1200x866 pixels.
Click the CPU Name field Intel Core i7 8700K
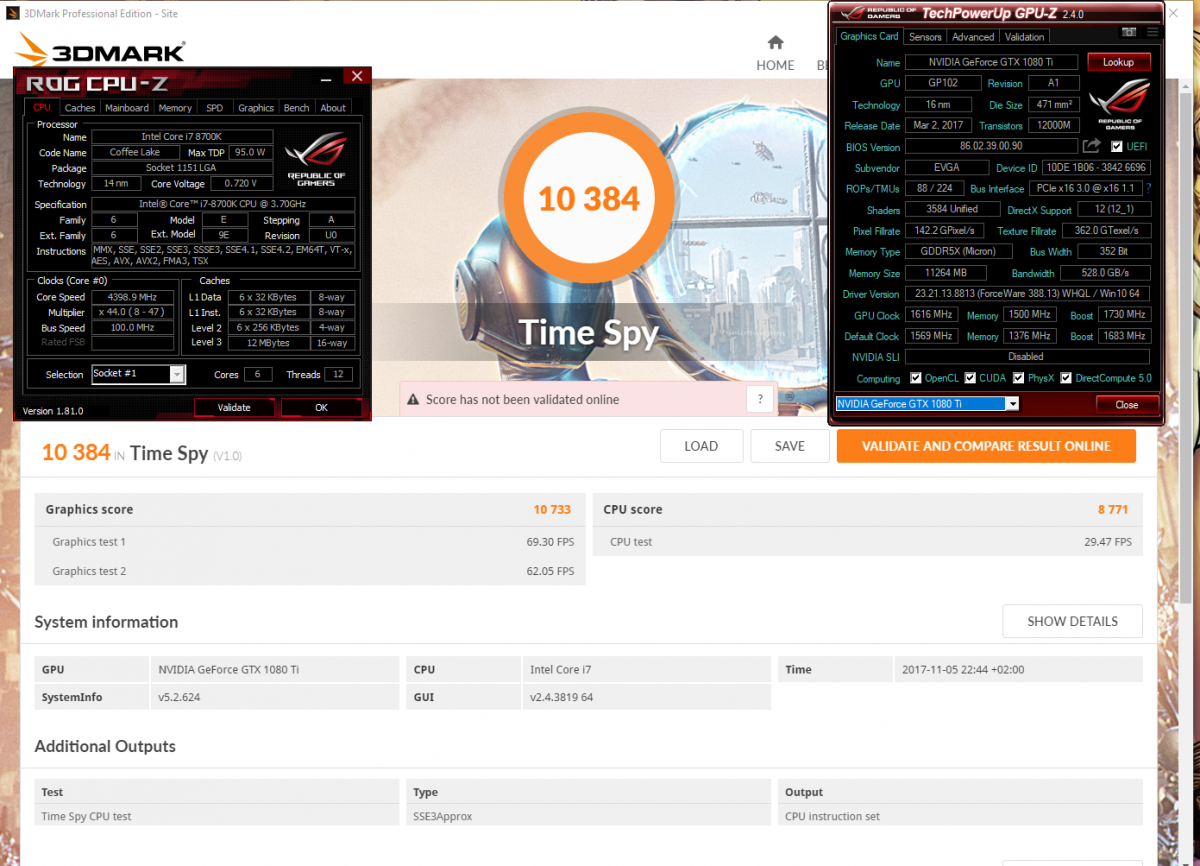coord(182,137)
